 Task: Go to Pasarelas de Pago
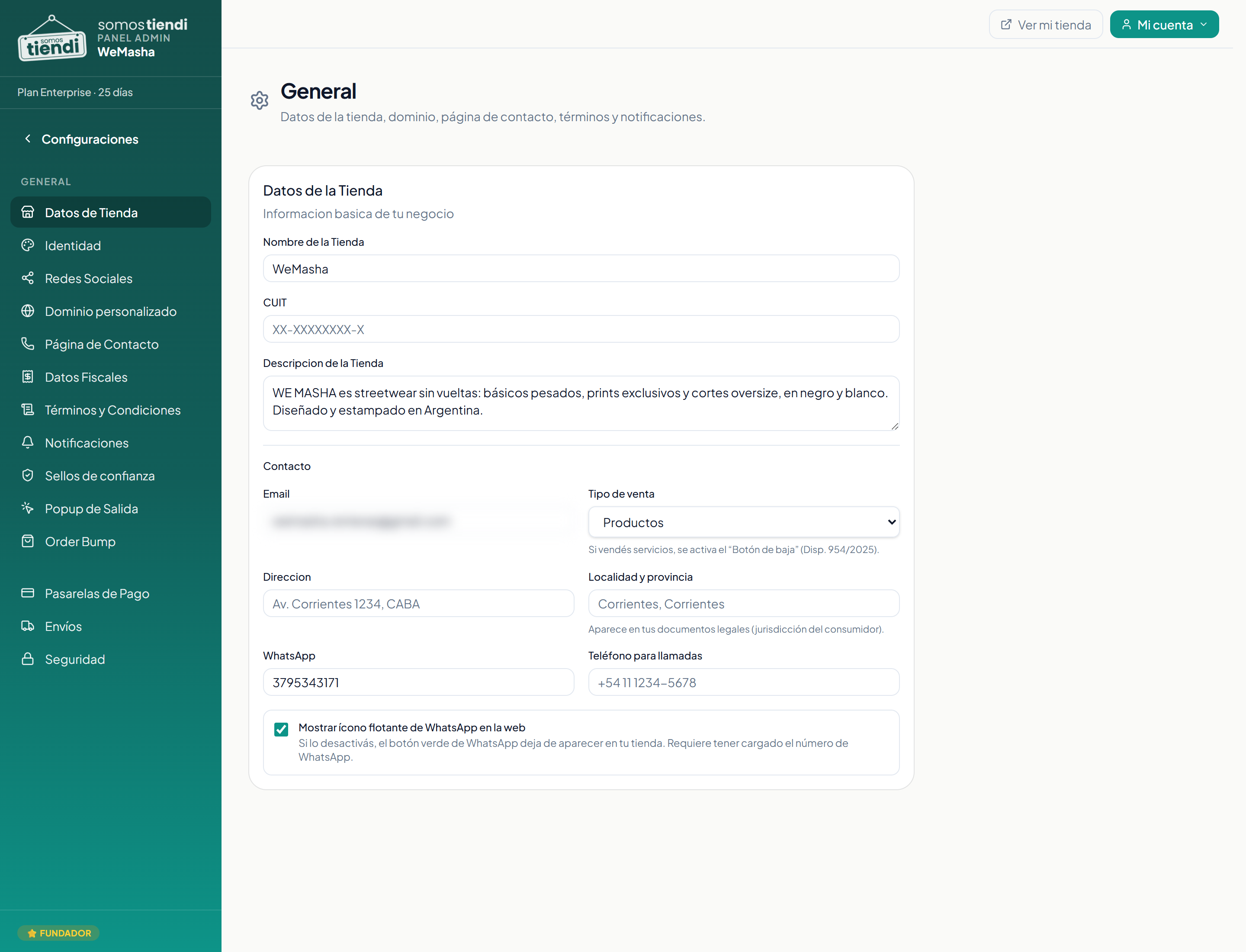click(x=111, y=593)
